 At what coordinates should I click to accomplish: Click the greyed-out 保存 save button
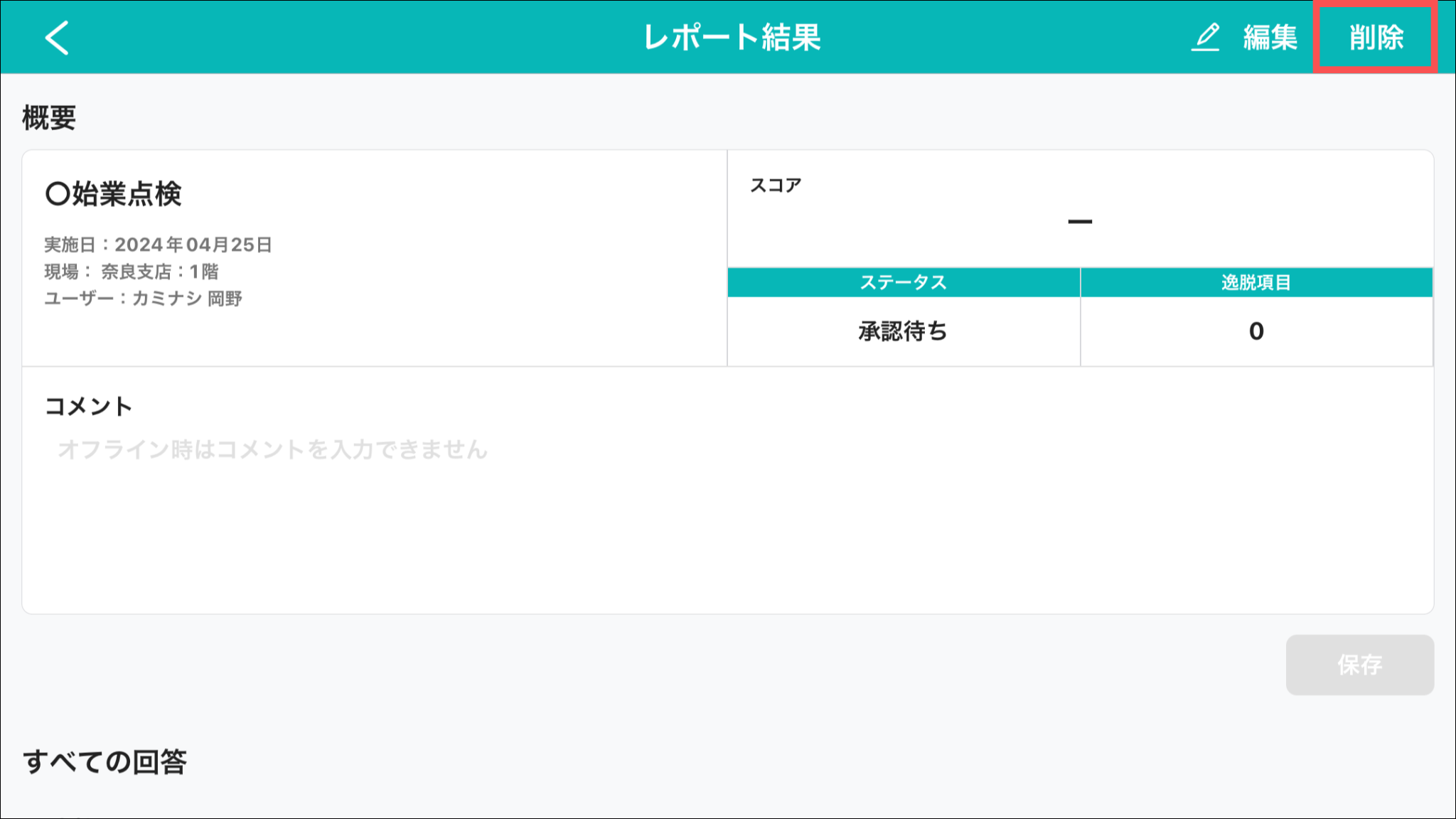point(1359,665)
